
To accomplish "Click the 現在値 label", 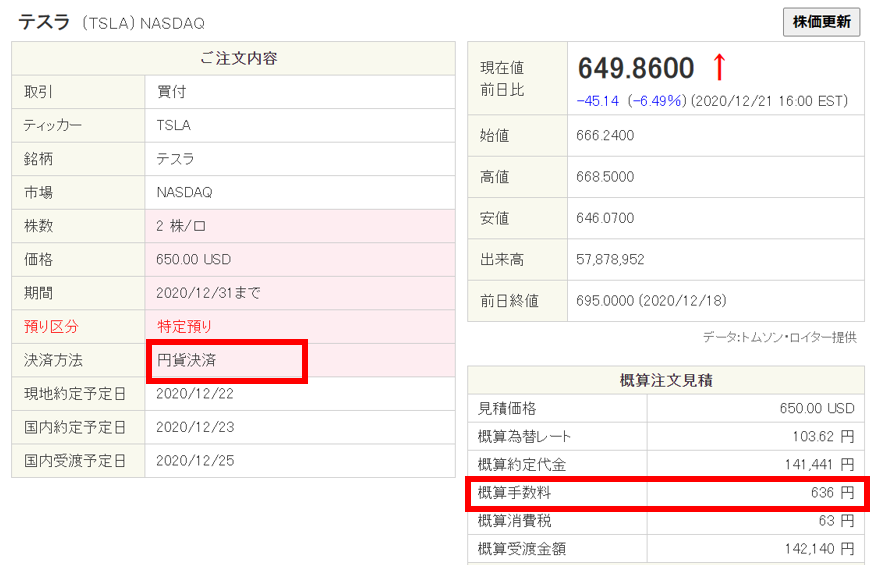I will 502,68.
